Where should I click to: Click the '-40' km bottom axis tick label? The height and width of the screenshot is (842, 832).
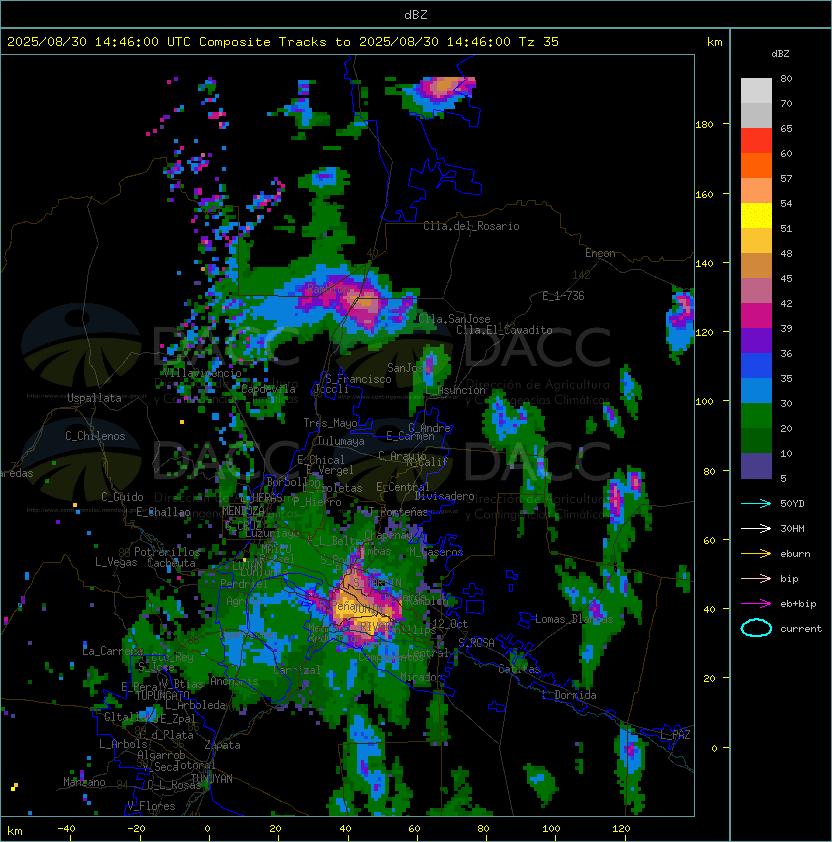click(x=66, y=829)
